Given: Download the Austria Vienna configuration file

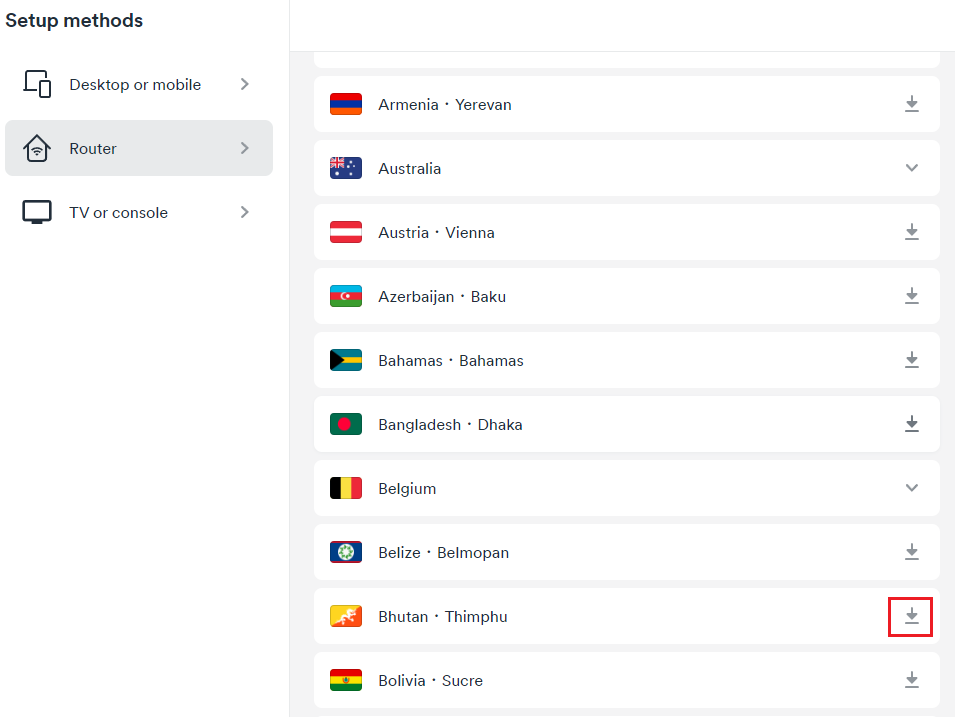Looking at the screenshot, I should (x=911, y=232).
